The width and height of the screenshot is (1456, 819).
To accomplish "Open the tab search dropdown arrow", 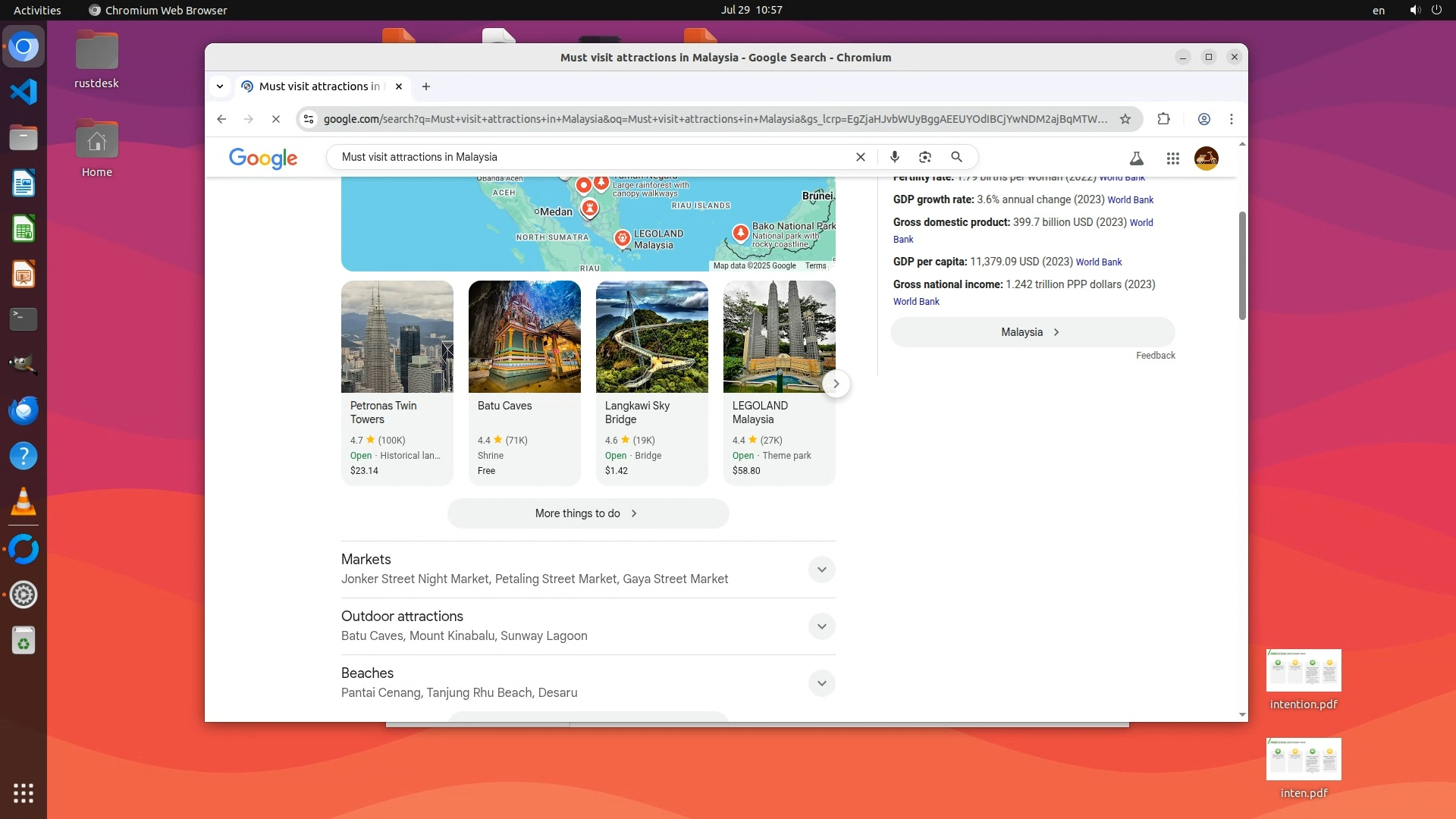I will click(x=220, y=86).
